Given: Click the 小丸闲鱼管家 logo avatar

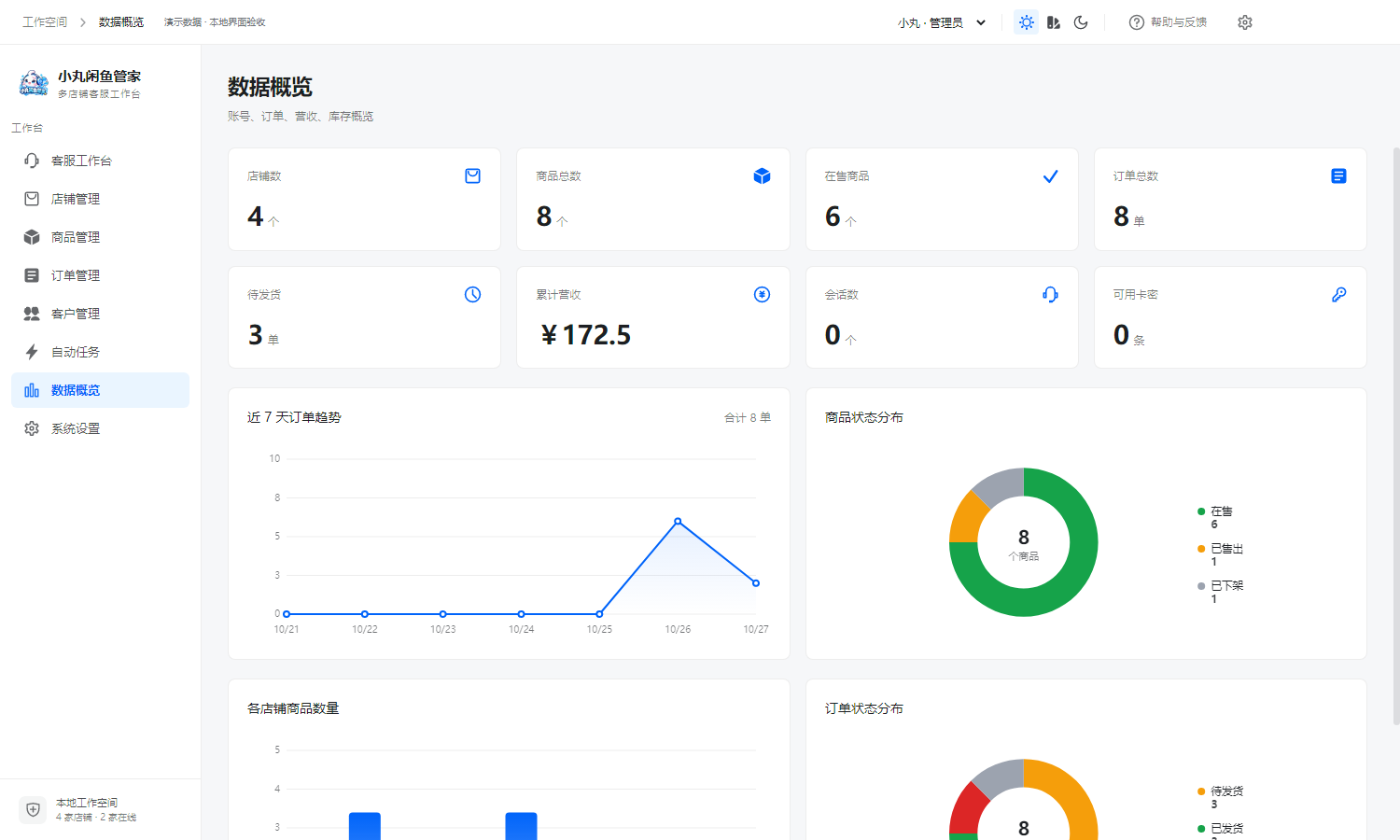Looking at the screenshot, I should pyautogui.click(x=34, y=83).
